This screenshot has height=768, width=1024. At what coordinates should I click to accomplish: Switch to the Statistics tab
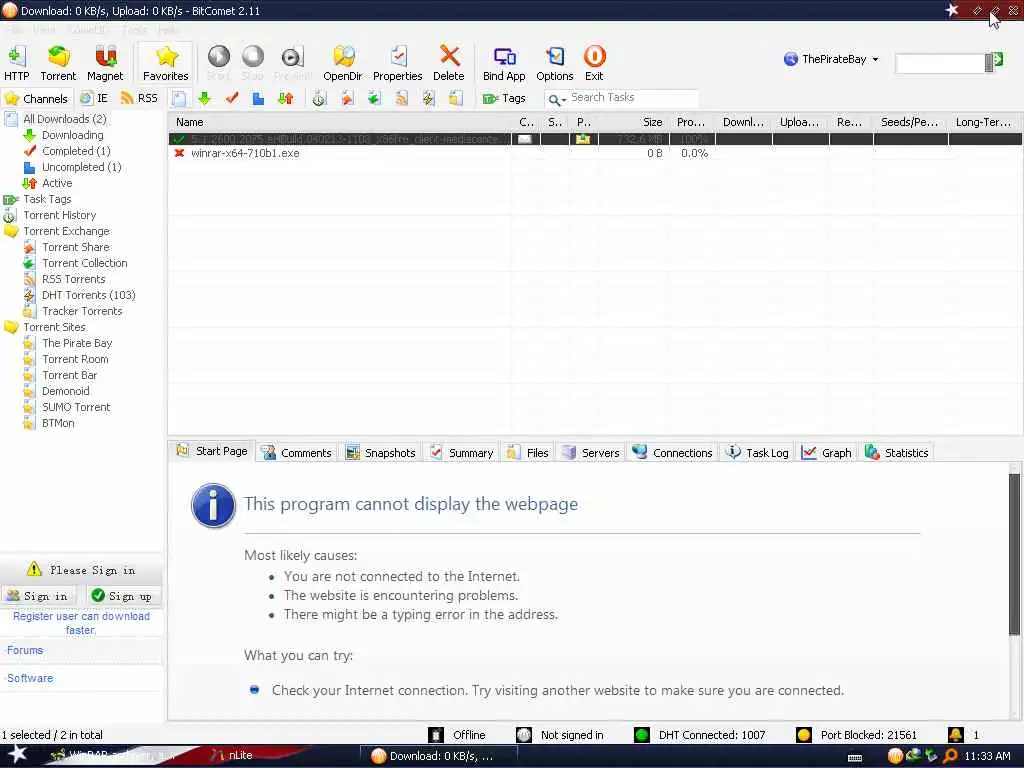[x=897, y=453]
